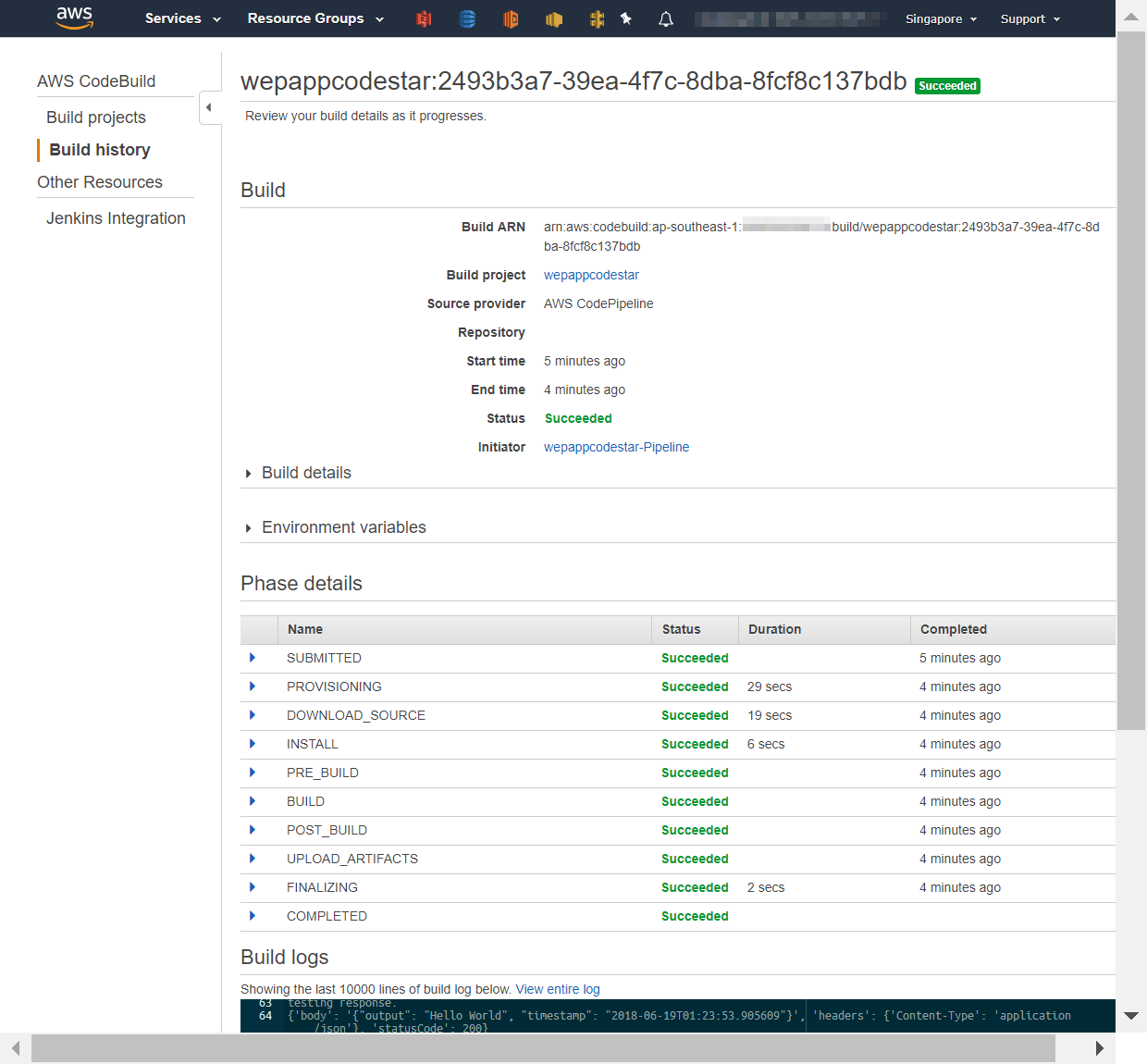Screen dimensions: 1147x1064
Task: Expand the FINALIZING phase row arrow
Action: [x=253, y=887]
